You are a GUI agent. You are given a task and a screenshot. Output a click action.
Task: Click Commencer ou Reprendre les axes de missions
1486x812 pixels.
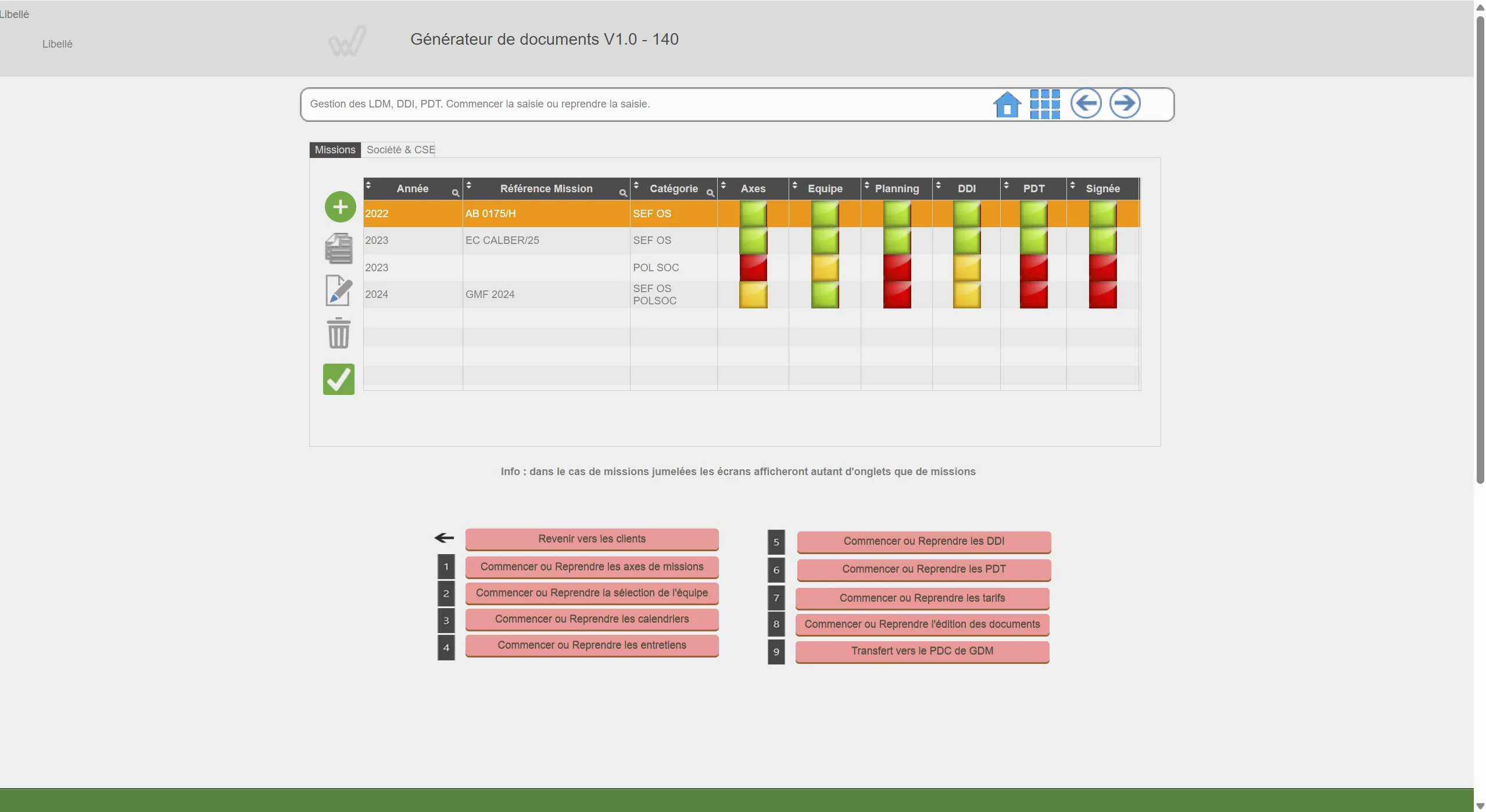tap(592, 567)
